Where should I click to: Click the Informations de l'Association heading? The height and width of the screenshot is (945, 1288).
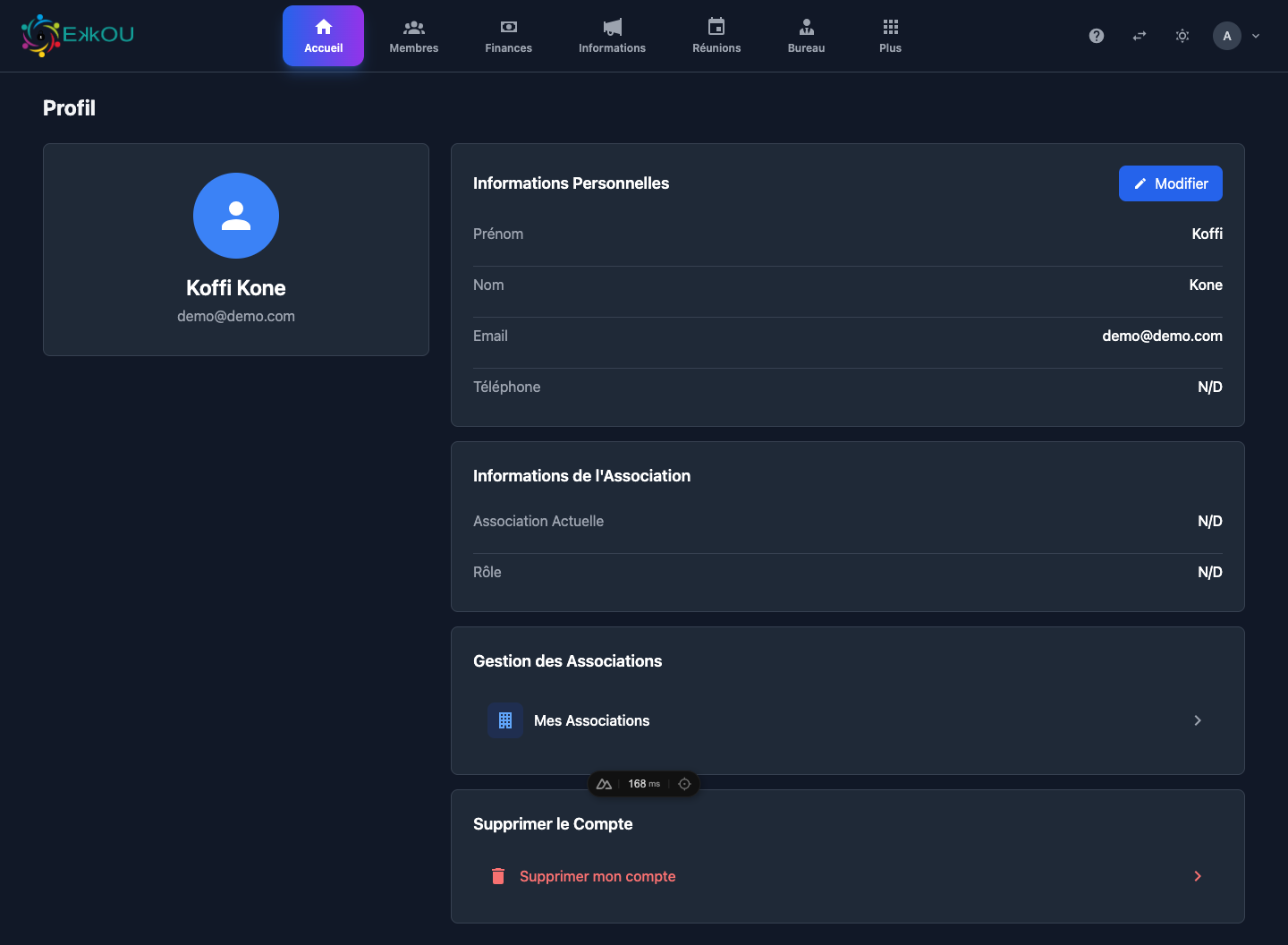[x=581, y=476]
